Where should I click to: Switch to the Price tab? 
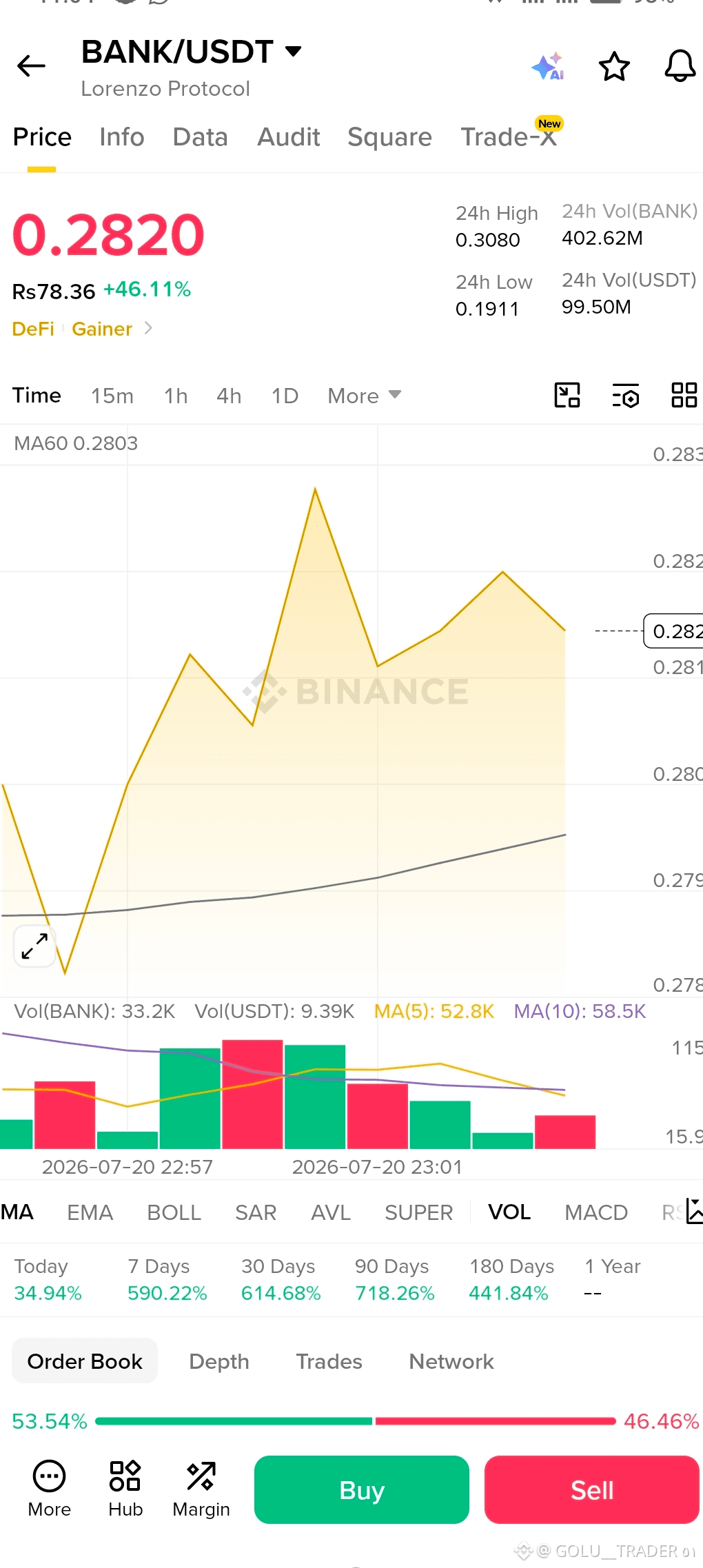click(42, 137)
